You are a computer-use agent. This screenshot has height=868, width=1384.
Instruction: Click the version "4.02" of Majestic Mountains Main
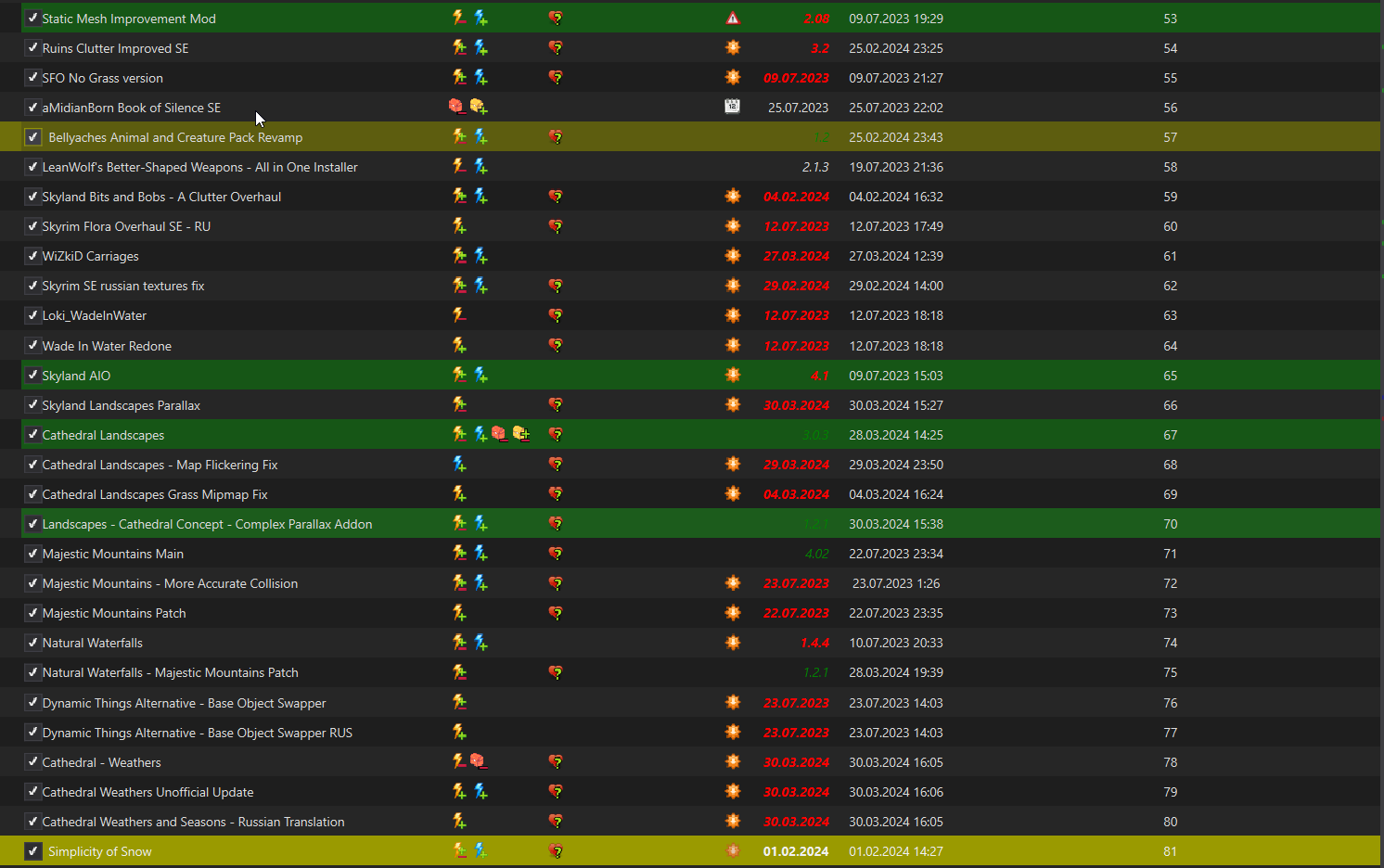(x=816, y=554)
